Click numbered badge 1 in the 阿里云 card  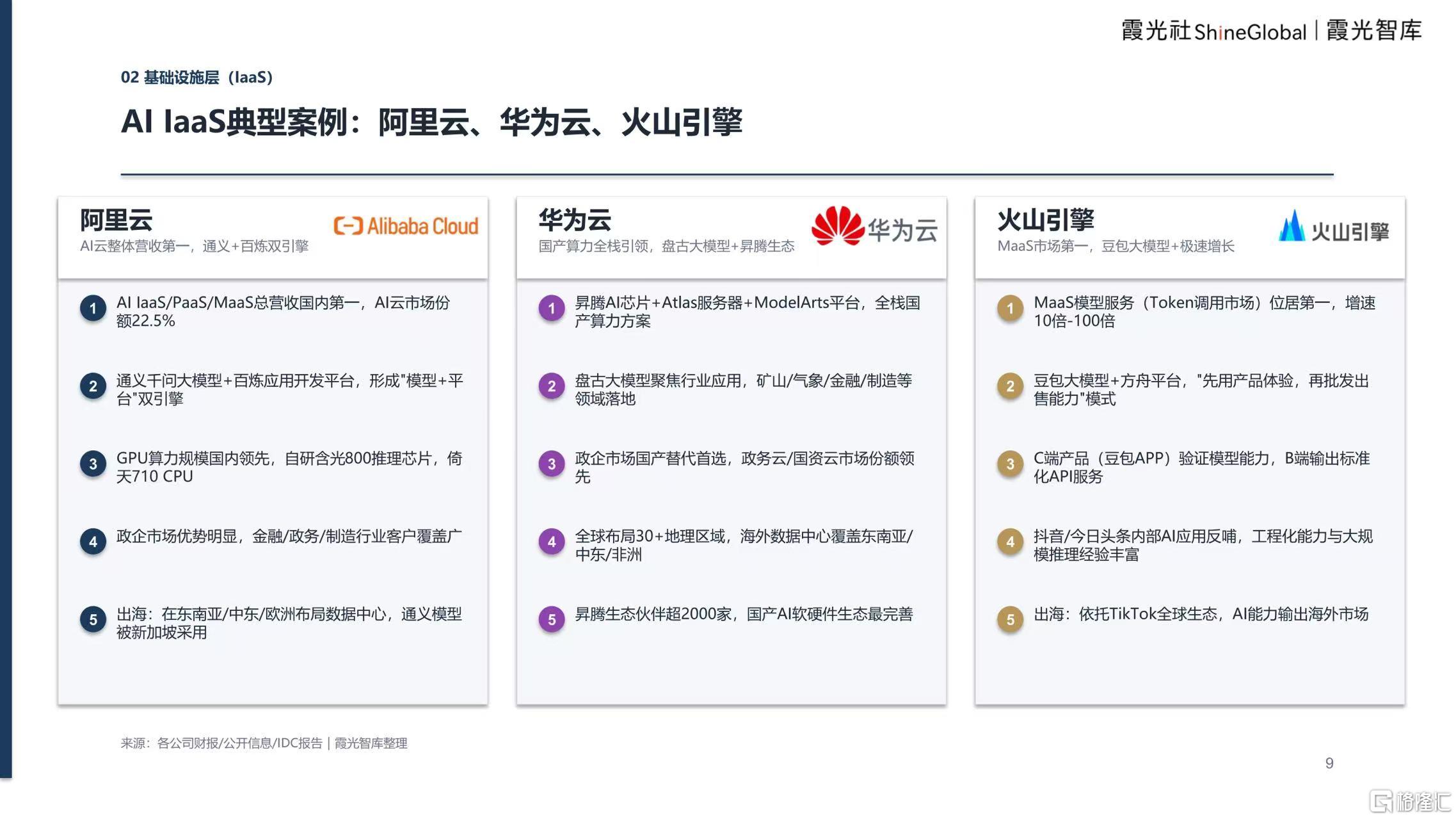pos(93,309)
